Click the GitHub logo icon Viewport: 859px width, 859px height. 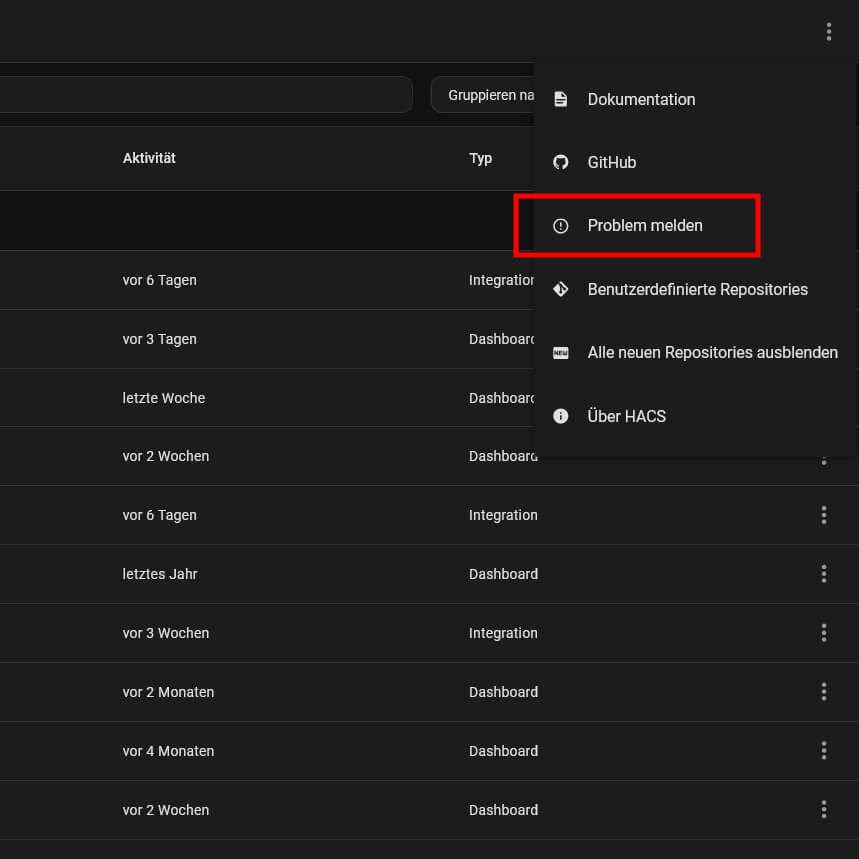point(561,162)
